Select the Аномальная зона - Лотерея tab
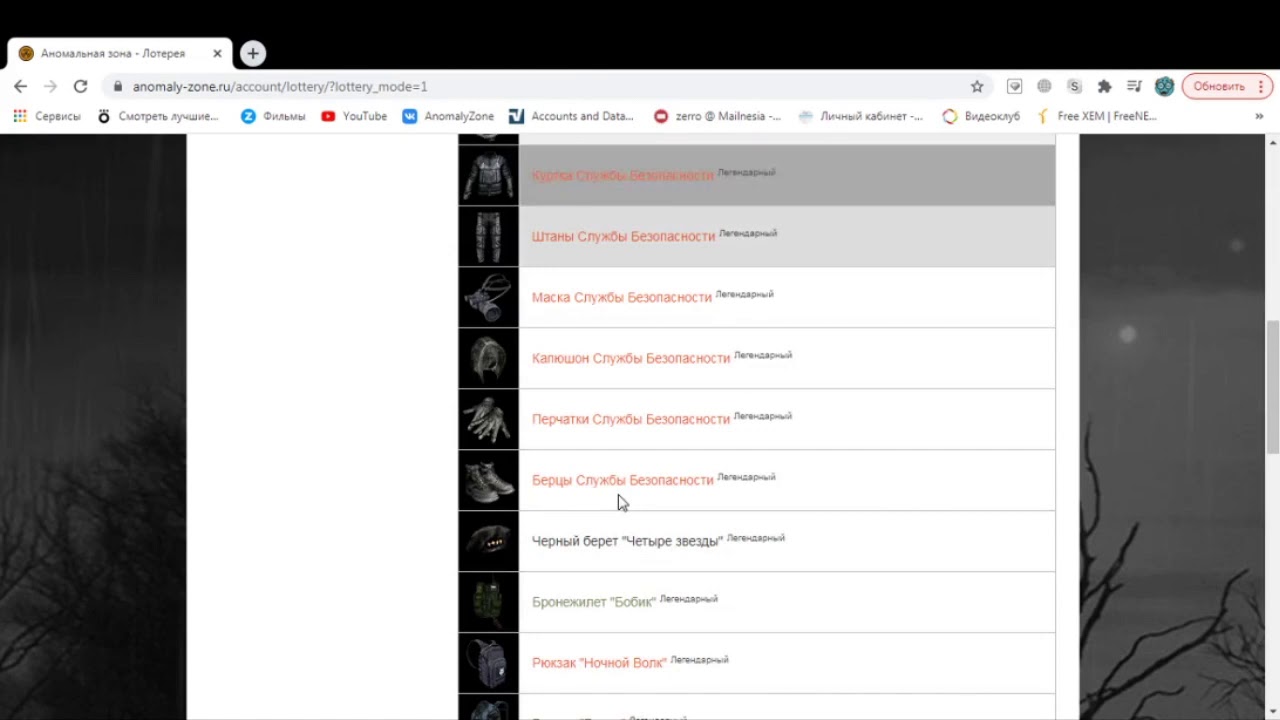The image size is (1280, 720). point(120,53)
